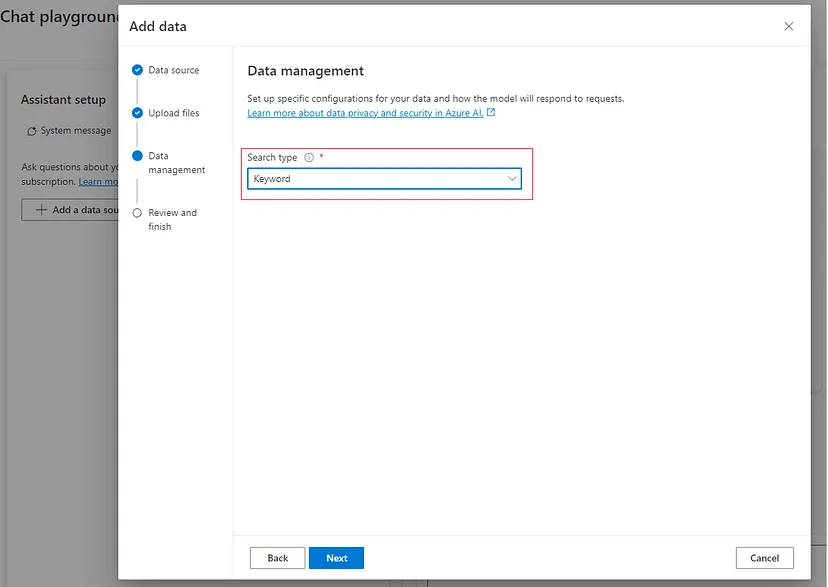Image resolution: width=828 pixels, height=587 pixels.
Task: Click the System message refresh icon
Action: [x=32, y=131]
